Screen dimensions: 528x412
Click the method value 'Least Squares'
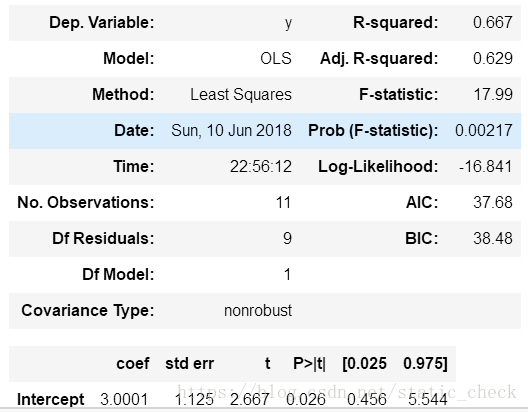[x=241, y=95]
